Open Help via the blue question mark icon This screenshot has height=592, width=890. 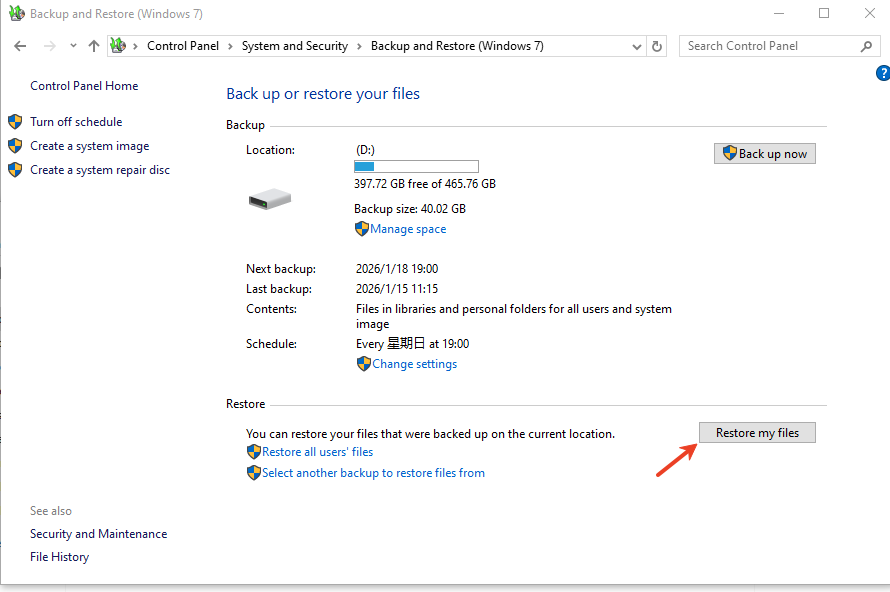[882, 72]
